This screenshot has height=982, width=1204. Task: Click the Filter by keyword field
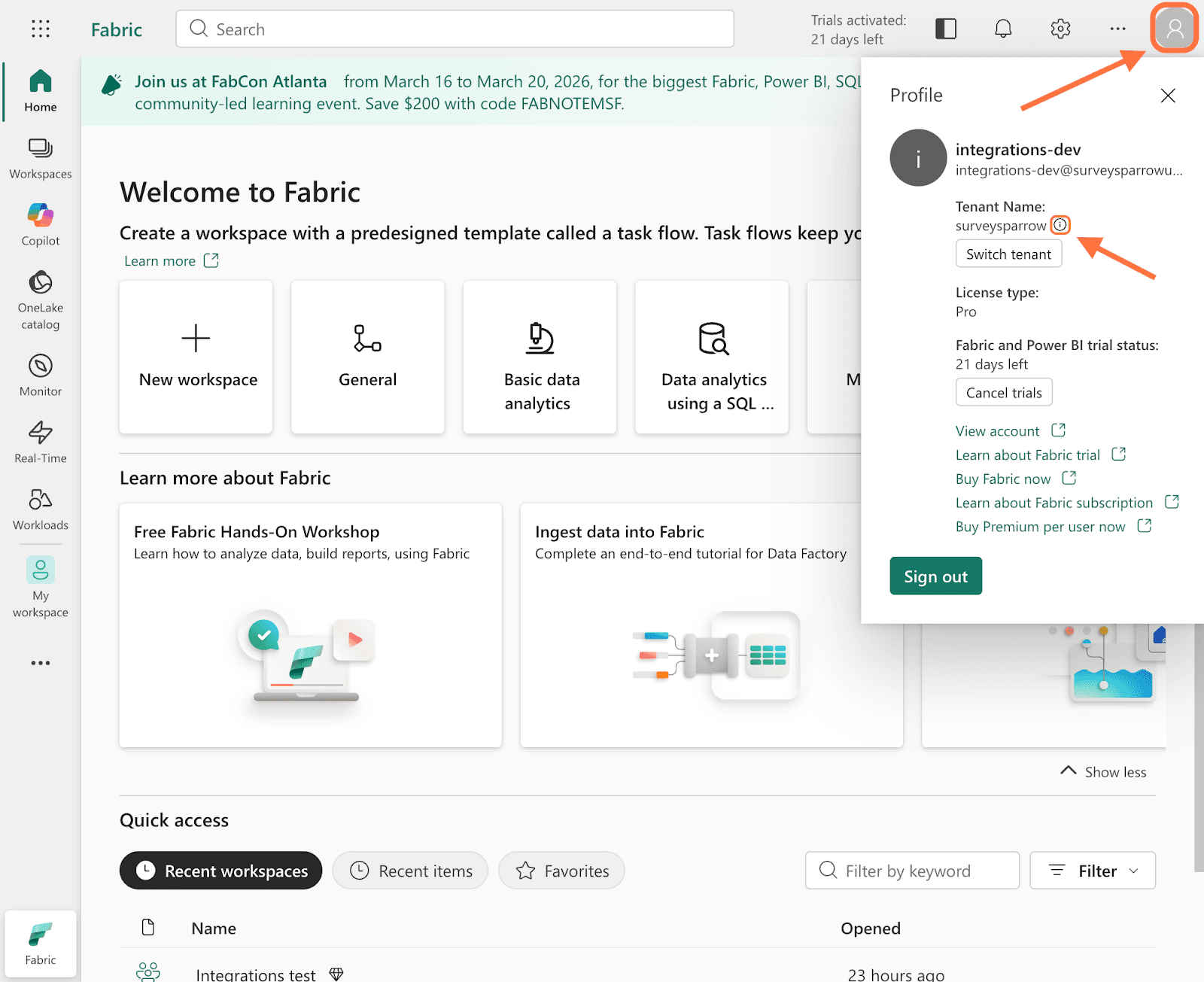912,871
